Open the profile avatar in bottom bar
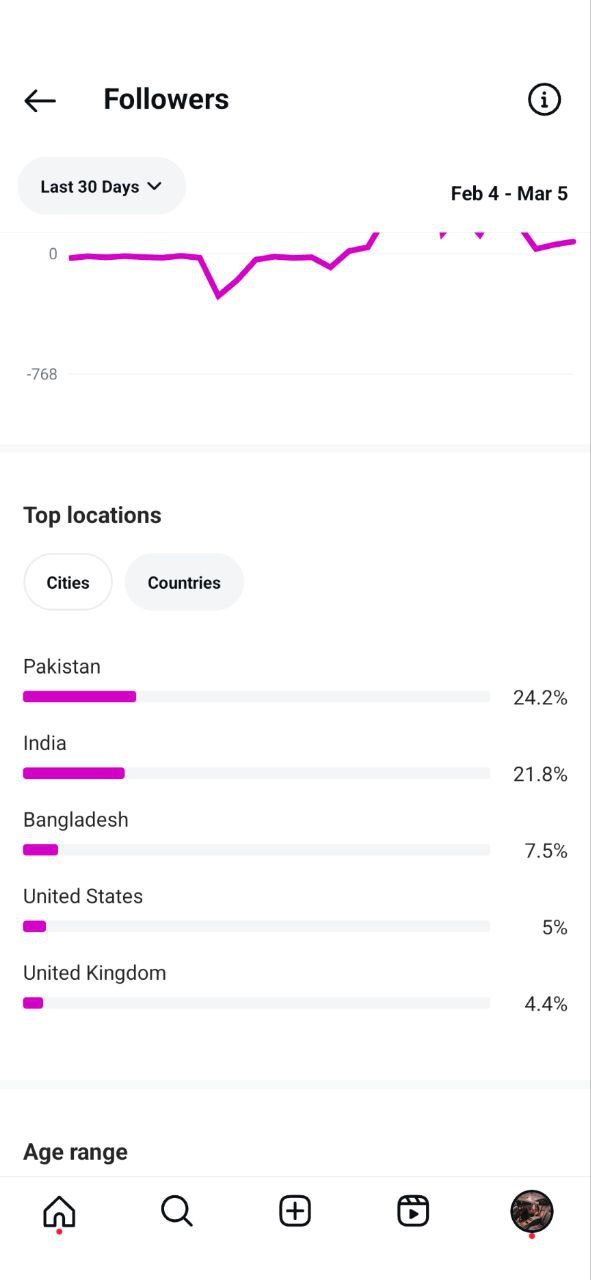591x1280 pixels. click(532, 1211)
